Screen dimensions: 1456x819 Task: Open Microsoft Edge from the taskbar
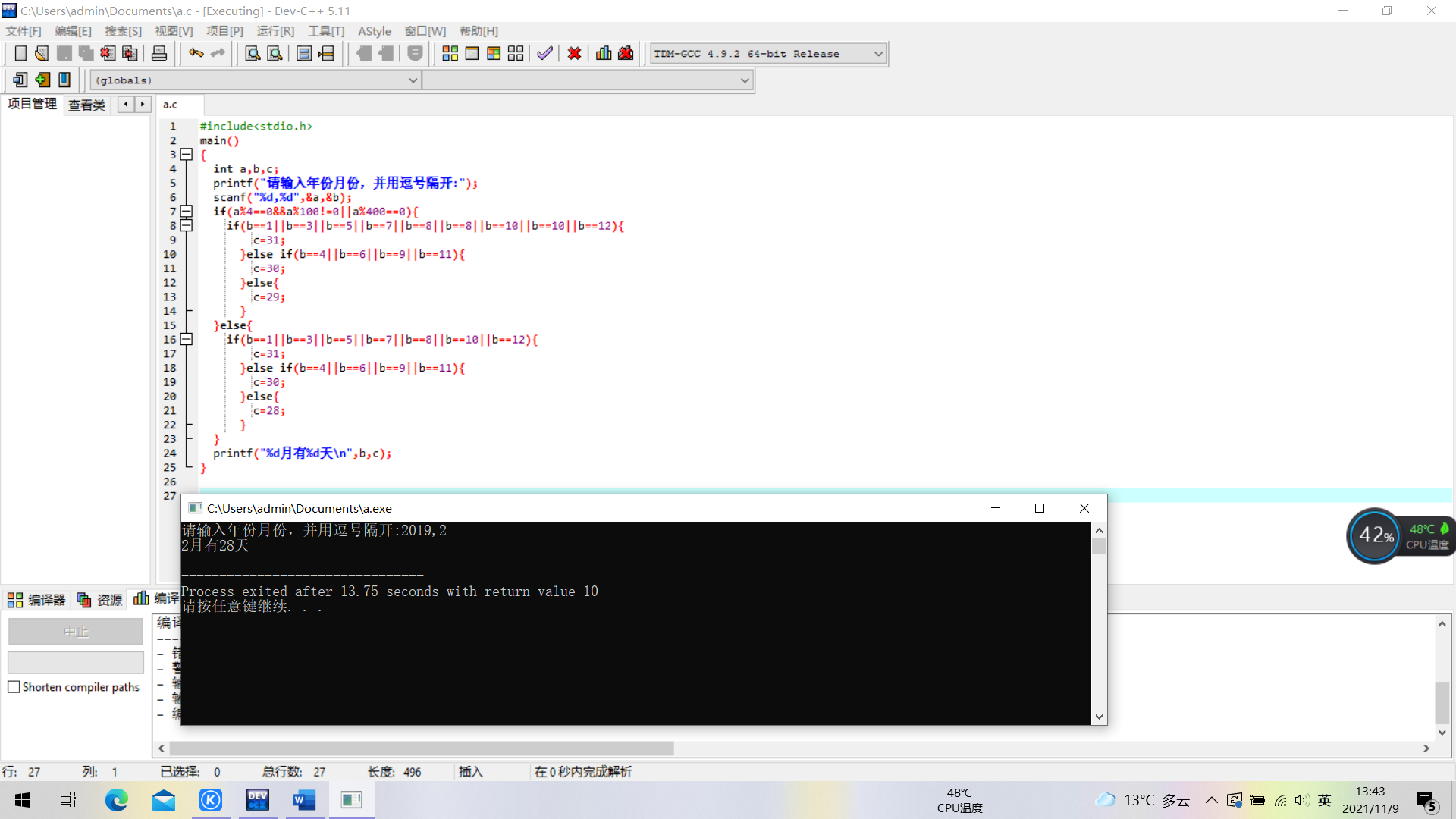(x=116, y=800)
